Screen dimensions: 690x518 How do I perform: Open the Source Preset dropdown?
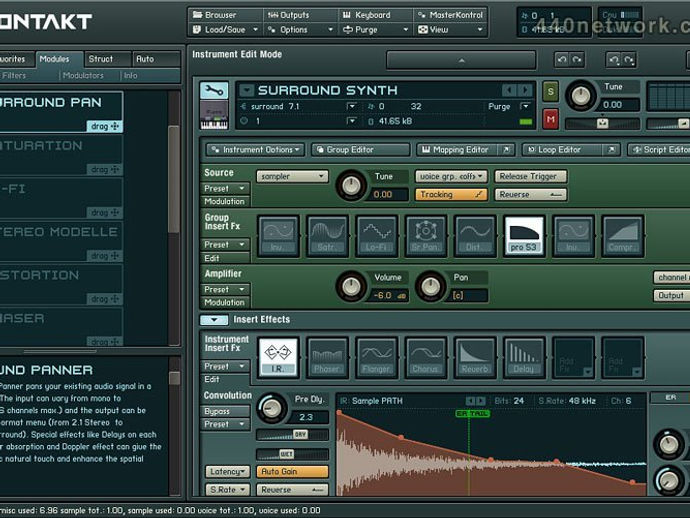[x=225, y=189]
